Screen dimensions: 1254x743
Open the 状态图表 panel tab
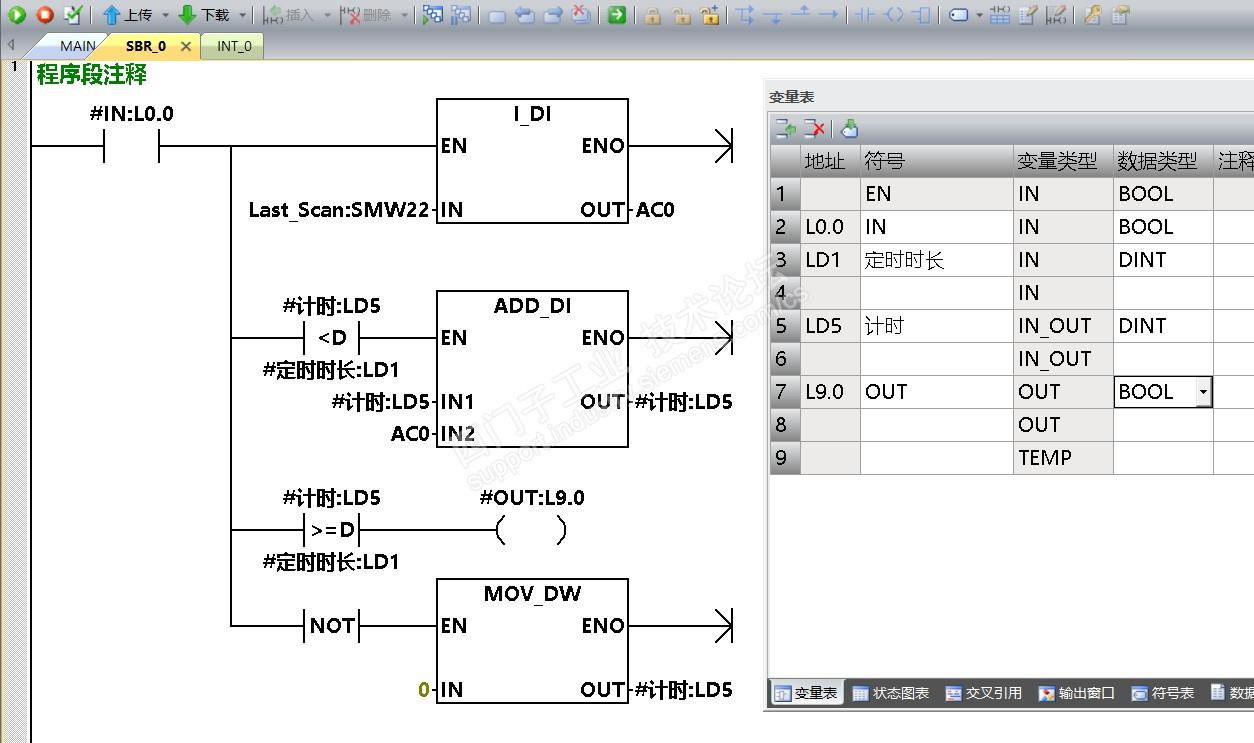(891, 693)
